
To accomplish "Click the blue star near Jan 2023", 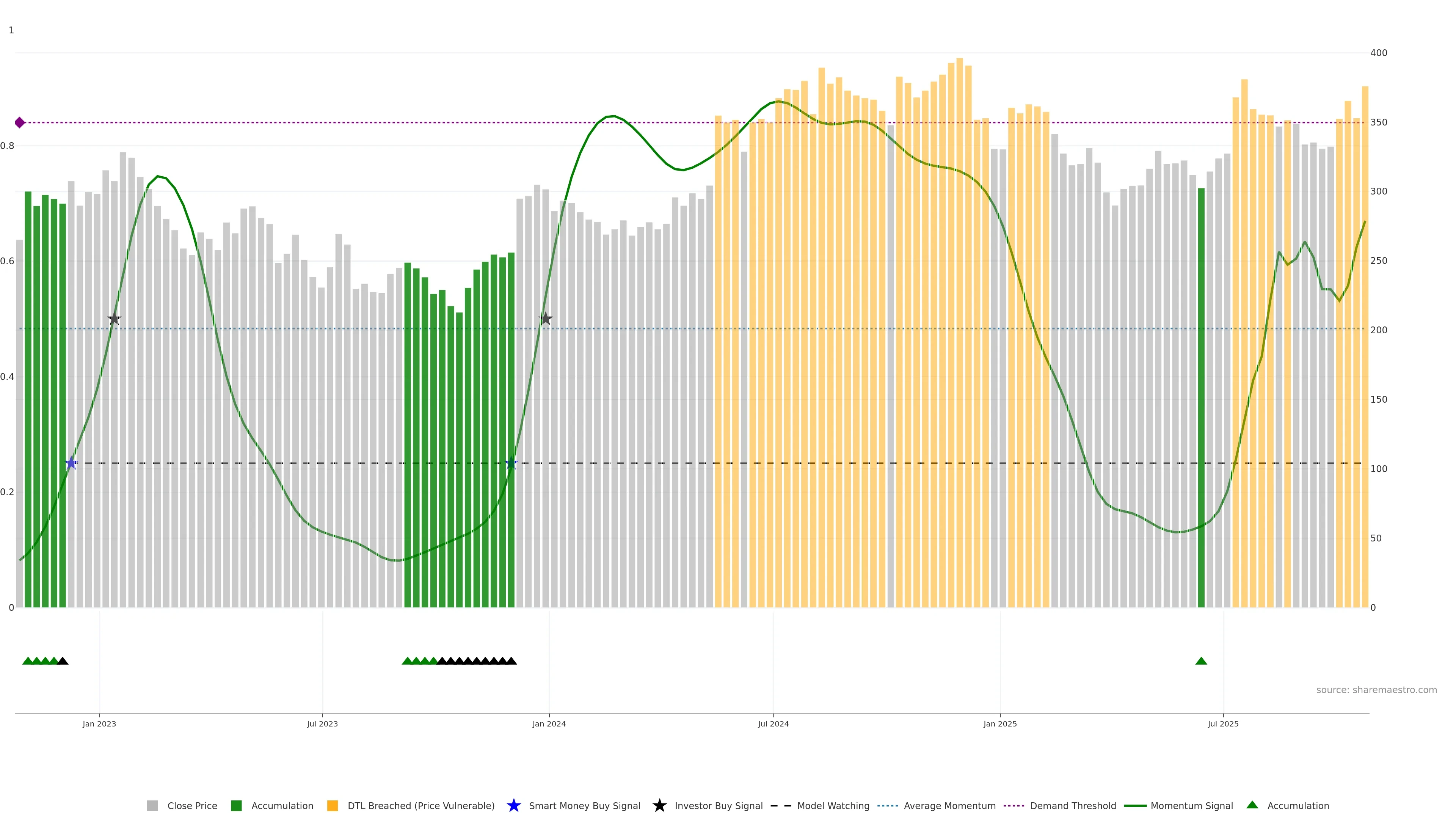I will coord(71,463).
